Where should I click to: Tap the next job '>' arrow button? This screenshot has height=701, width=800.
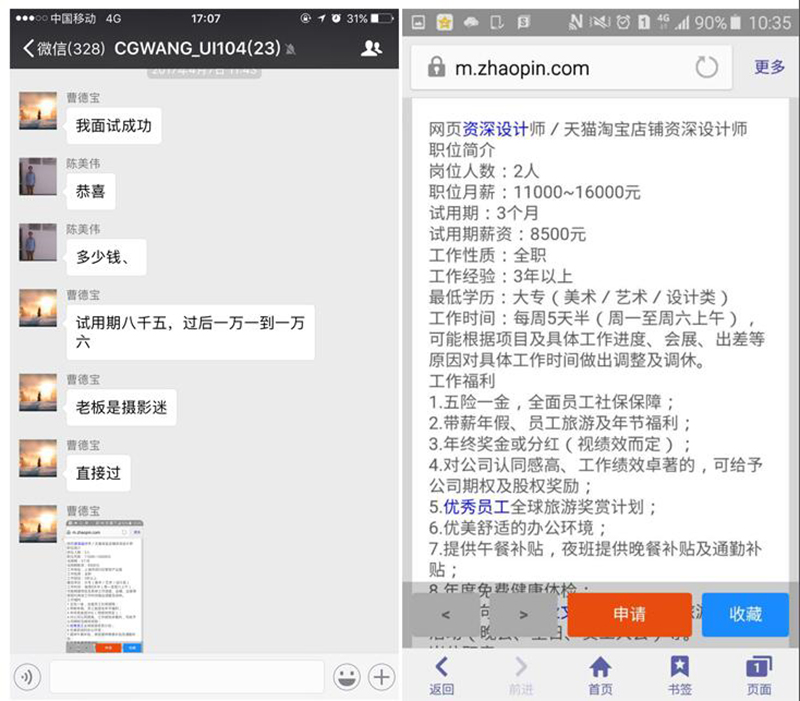523,615
